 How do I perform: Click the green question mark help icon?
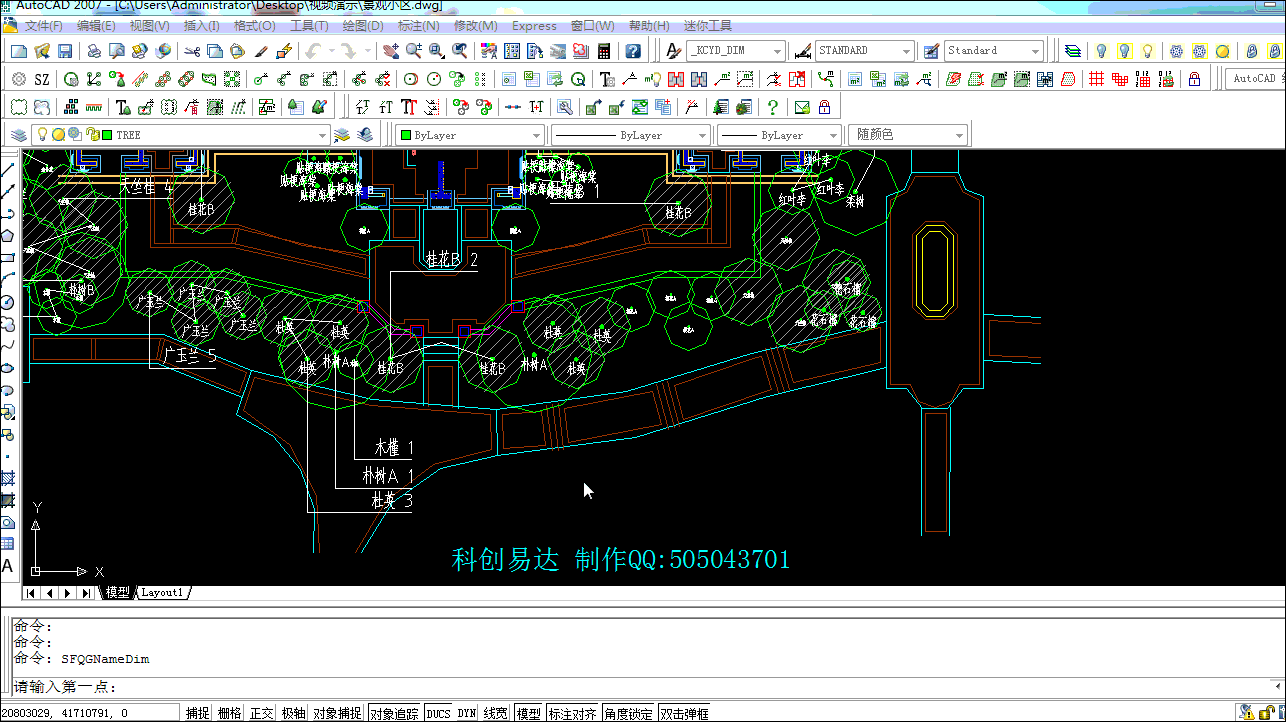tap(773, 107)
